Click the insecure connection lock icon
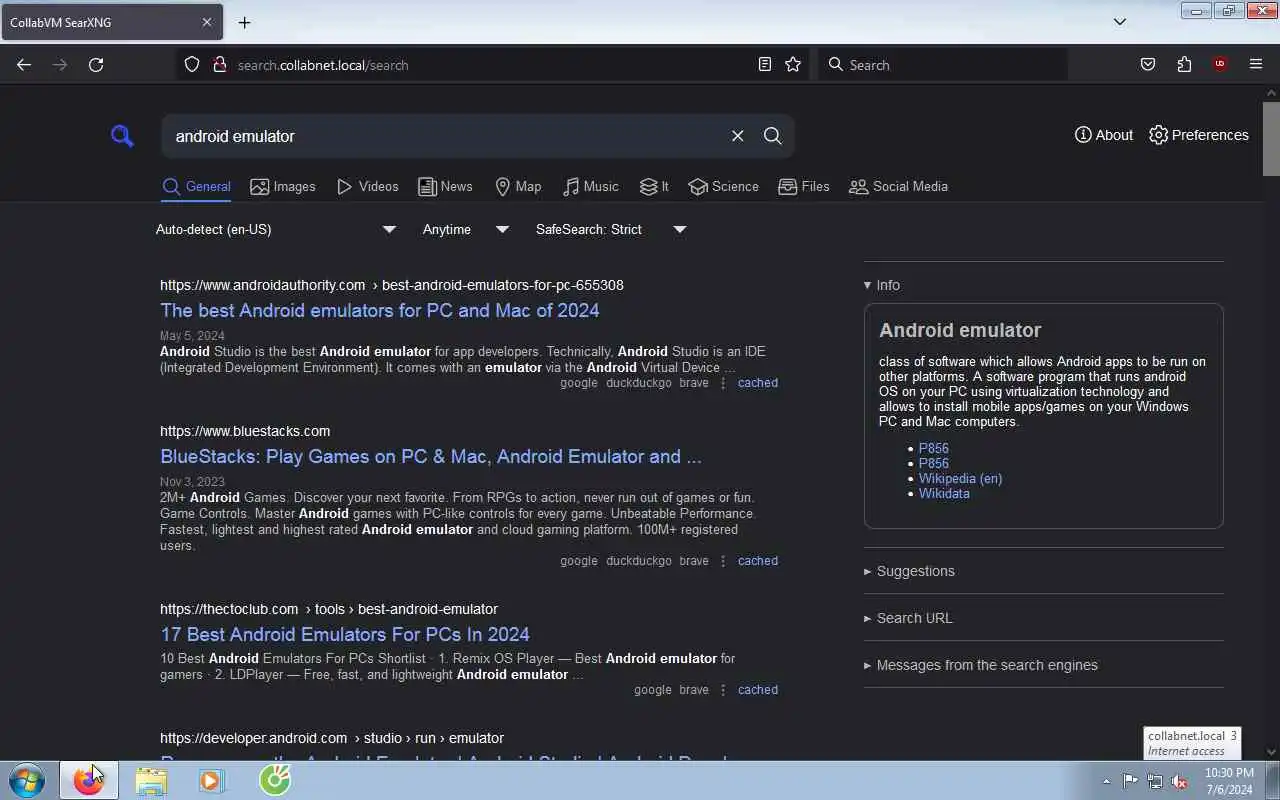Image resolution: width=1280 pixels, height=800 pixels. (x=220, y=65)
